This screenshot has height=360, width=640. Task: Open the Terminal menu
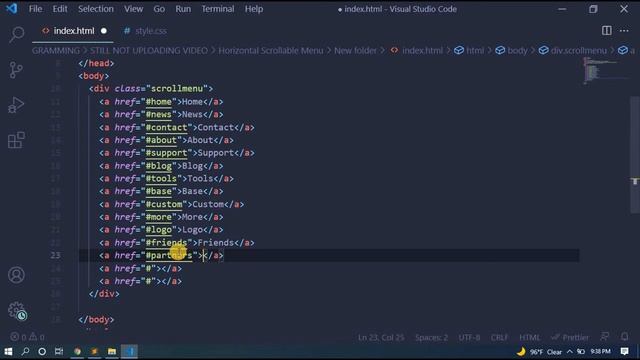tap(218, 9)
